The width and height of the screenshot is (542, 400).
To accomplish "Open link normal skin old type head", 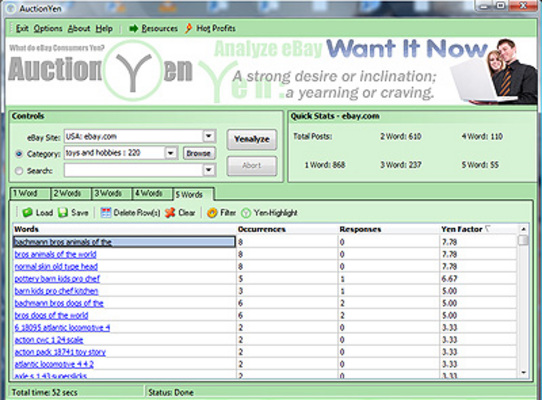I will (56, 267).
